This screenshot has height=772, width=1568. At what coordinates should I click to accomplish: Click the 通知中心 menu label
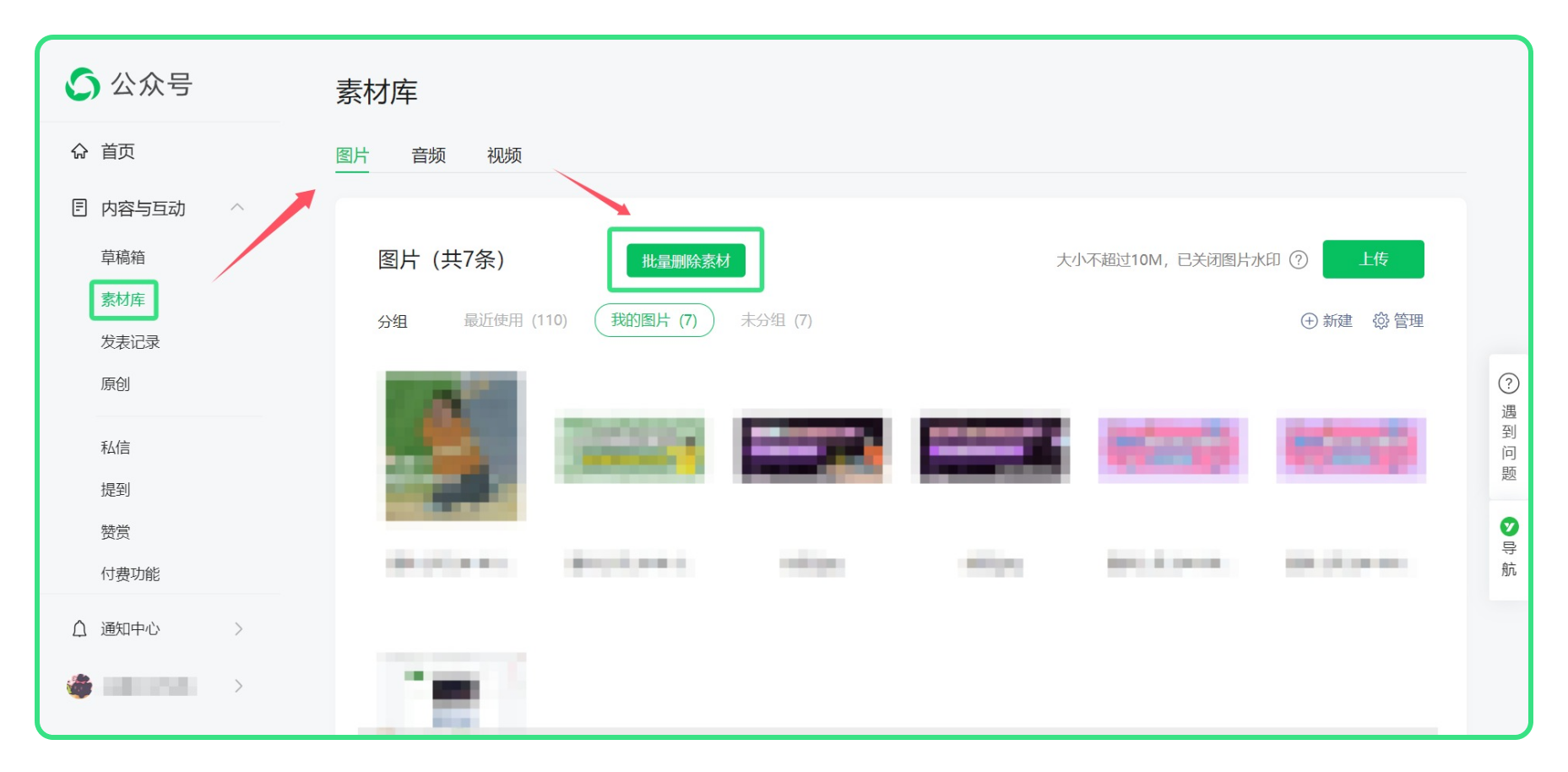[x=130, y=628]
